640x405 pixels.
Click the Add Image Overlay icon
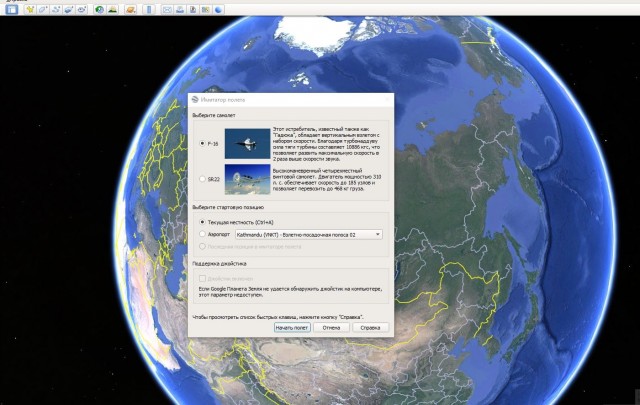coord(69,9)
